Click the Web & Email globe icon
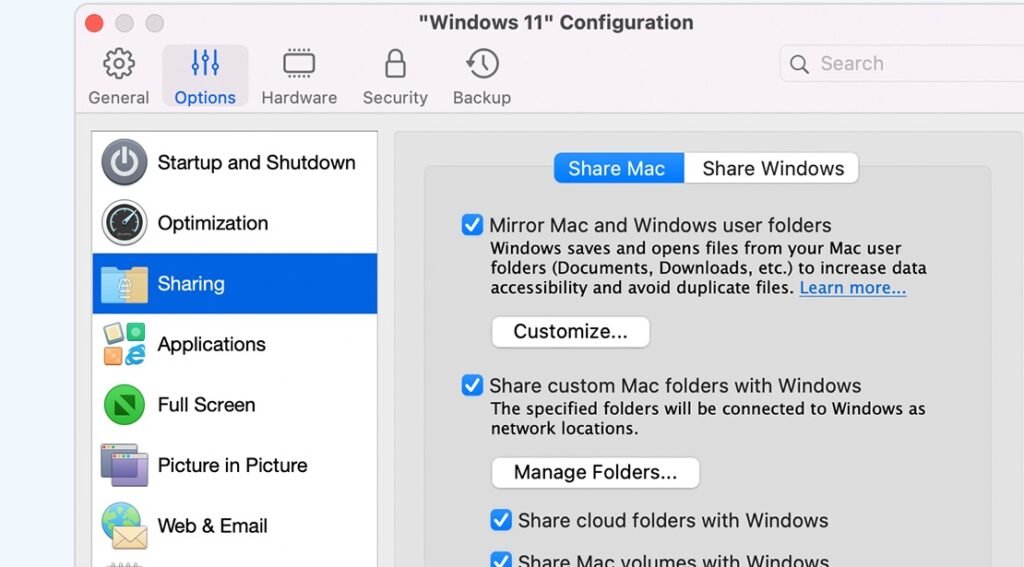This screenshot has height=567, width=1024. (124, 526)
